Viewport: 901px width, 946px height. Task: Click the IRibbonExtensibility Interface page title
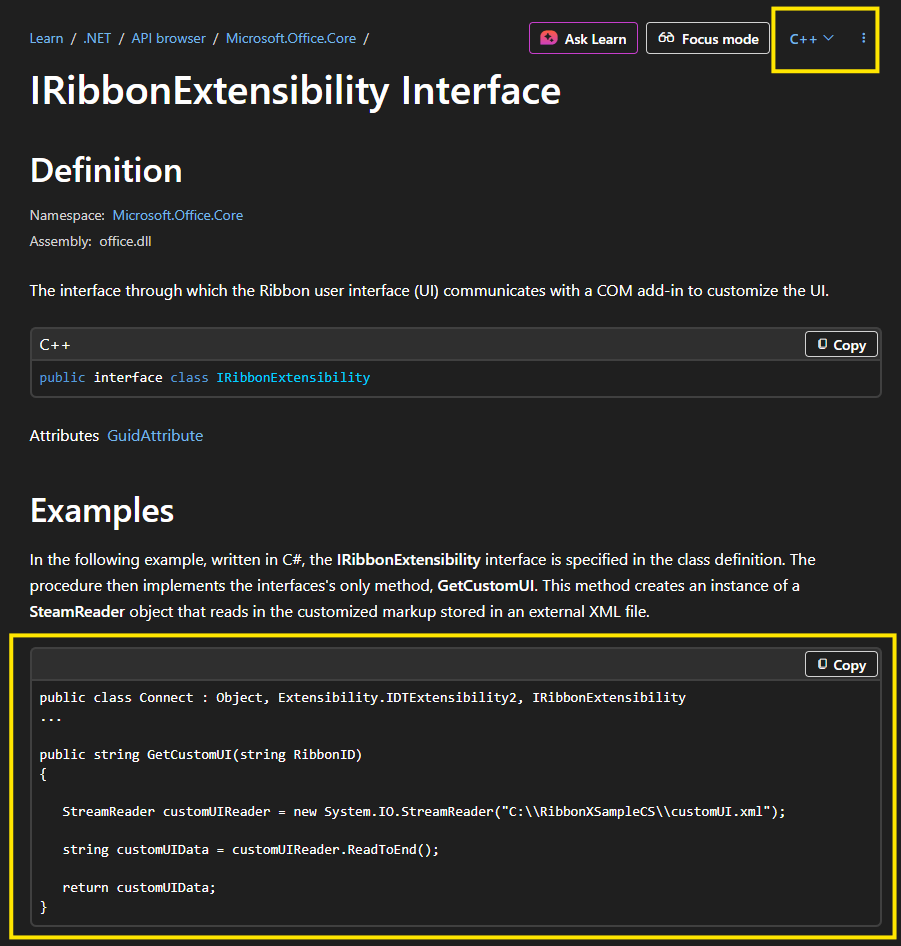point(295,91)
